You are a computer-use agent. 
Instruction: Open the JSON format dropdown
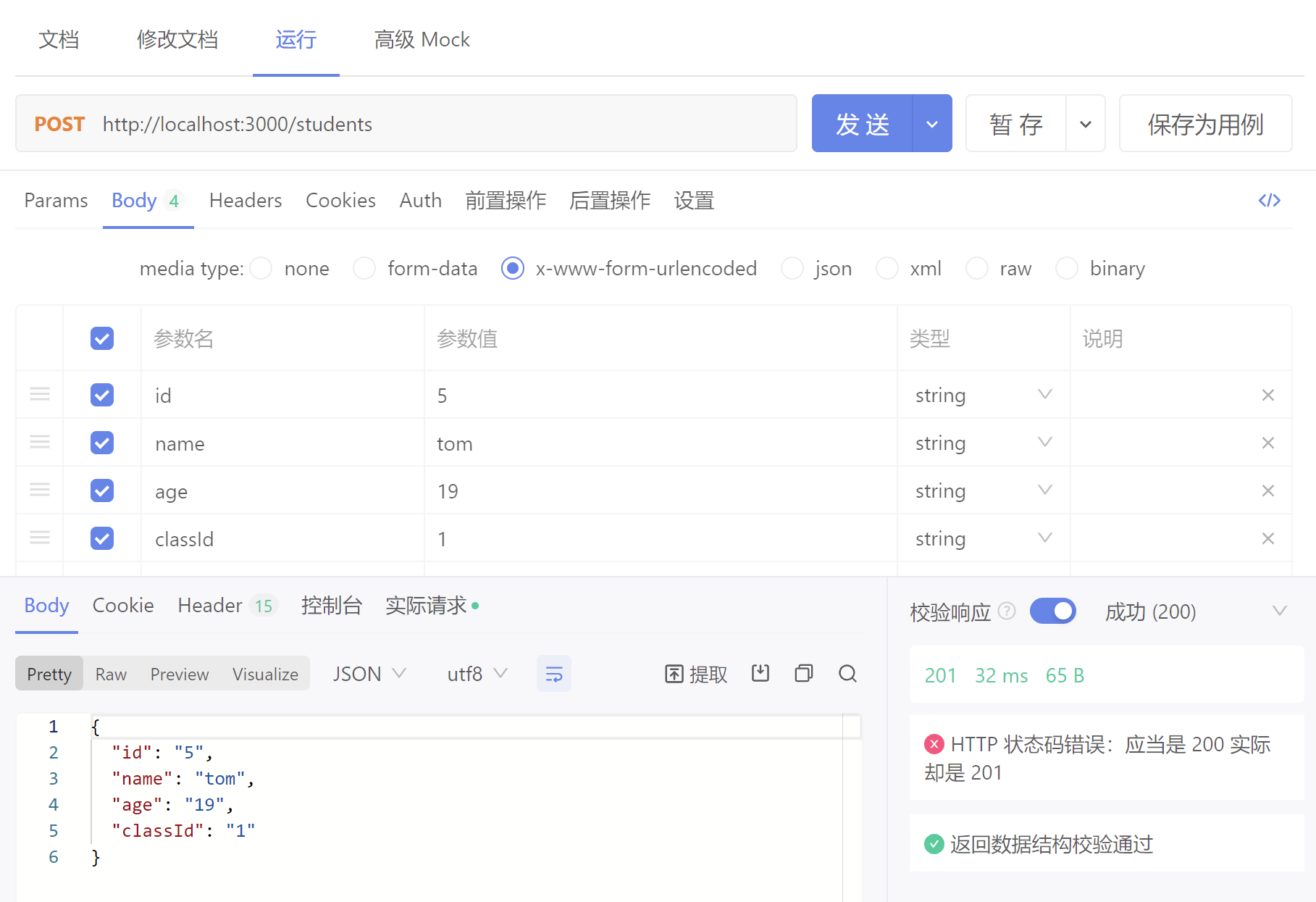coord(369,674)
